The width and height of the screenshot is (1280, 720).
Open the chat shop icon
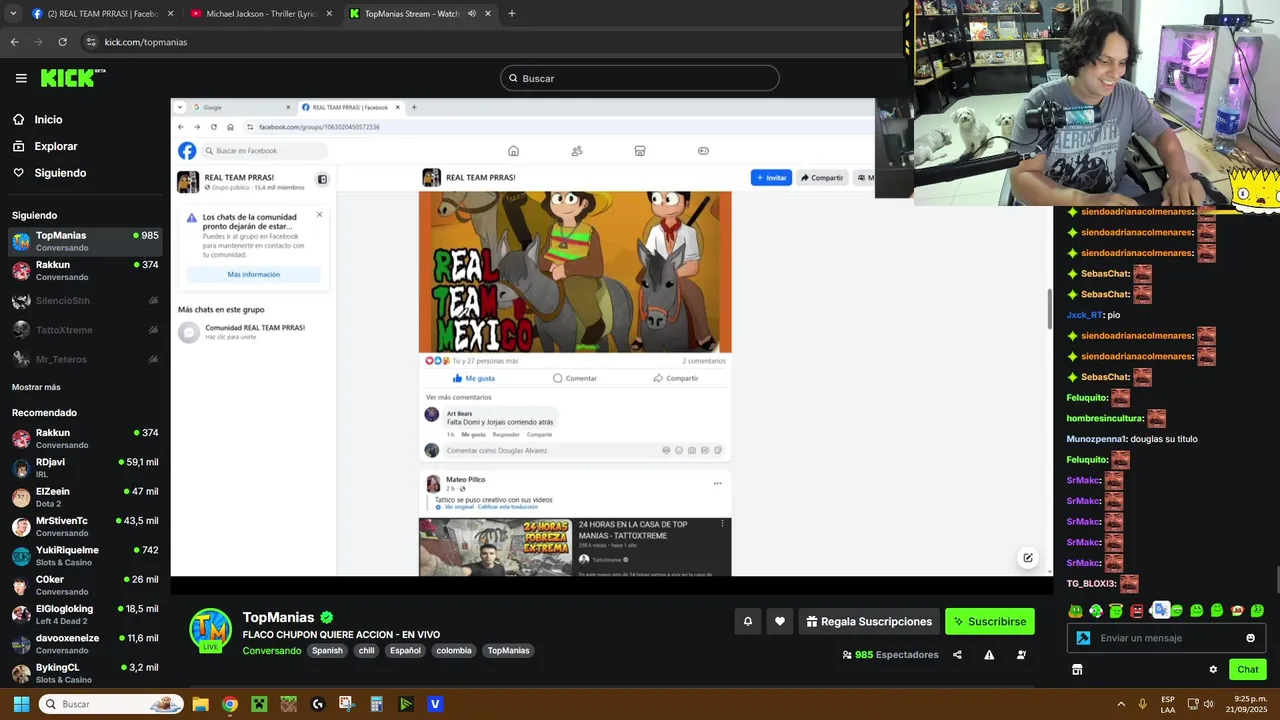[x=1077, y=670]
